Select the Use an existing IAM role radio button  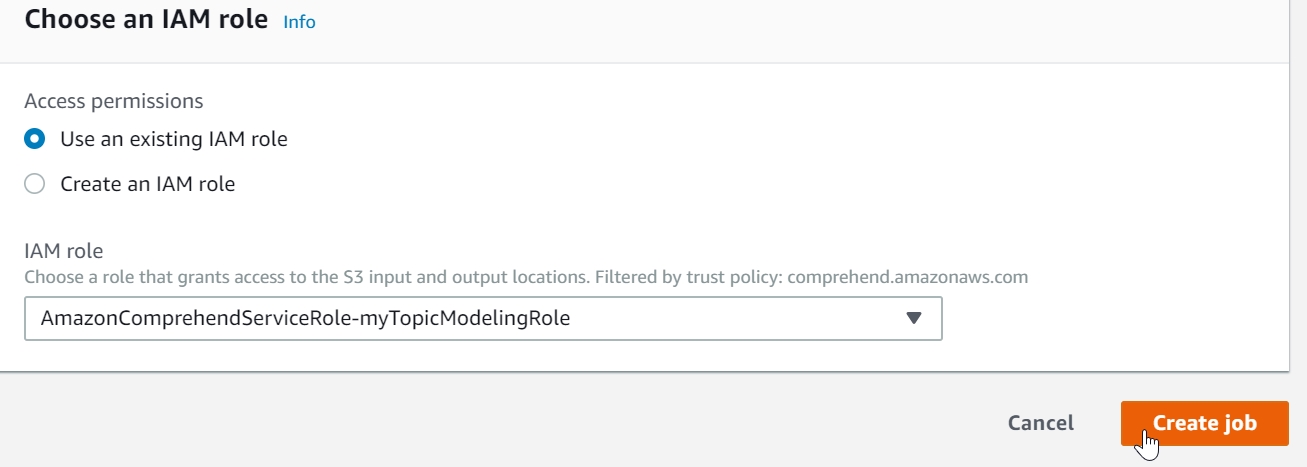pyautogui.click(x=35, y=140)
